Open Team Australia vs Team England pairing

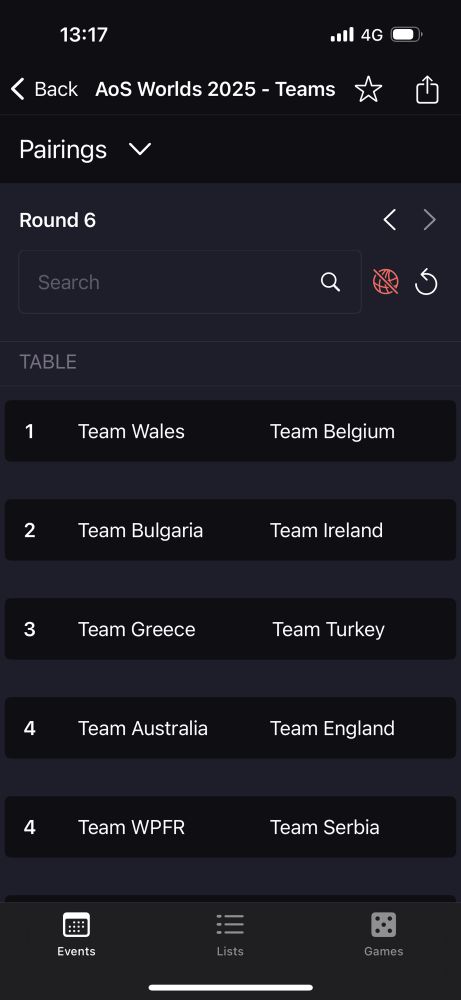pyautogui.click(x=230, y=728)
